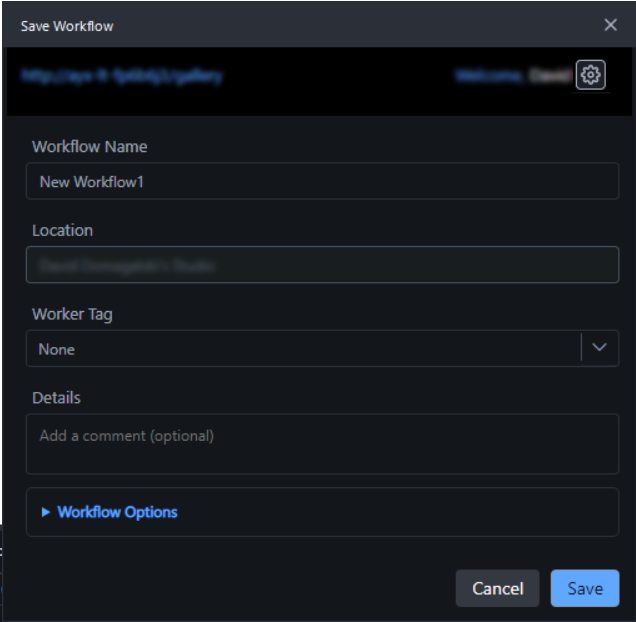
Task: Open settings with the gear icon
Action: click(x=591, y=75)
